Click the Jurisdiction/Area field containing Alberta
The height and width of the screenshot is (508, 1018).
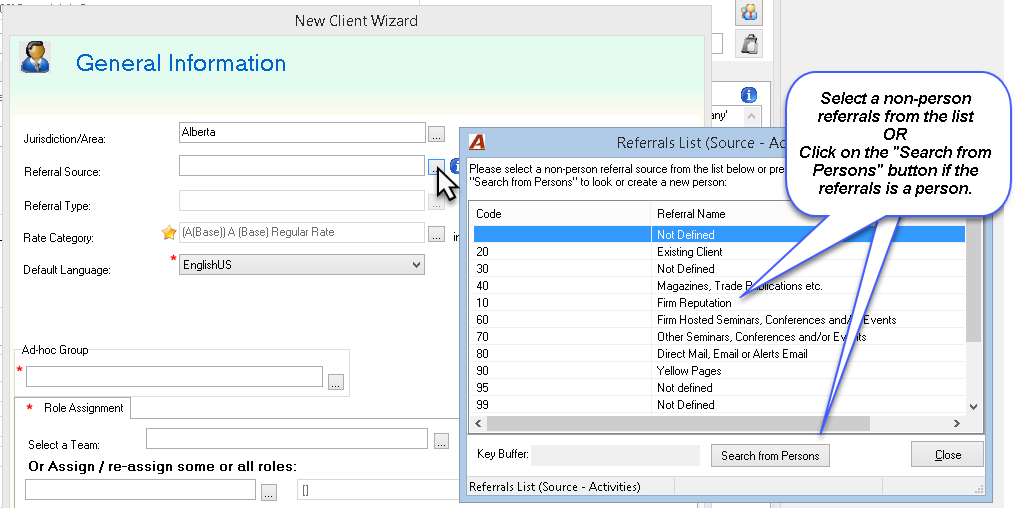302,133
